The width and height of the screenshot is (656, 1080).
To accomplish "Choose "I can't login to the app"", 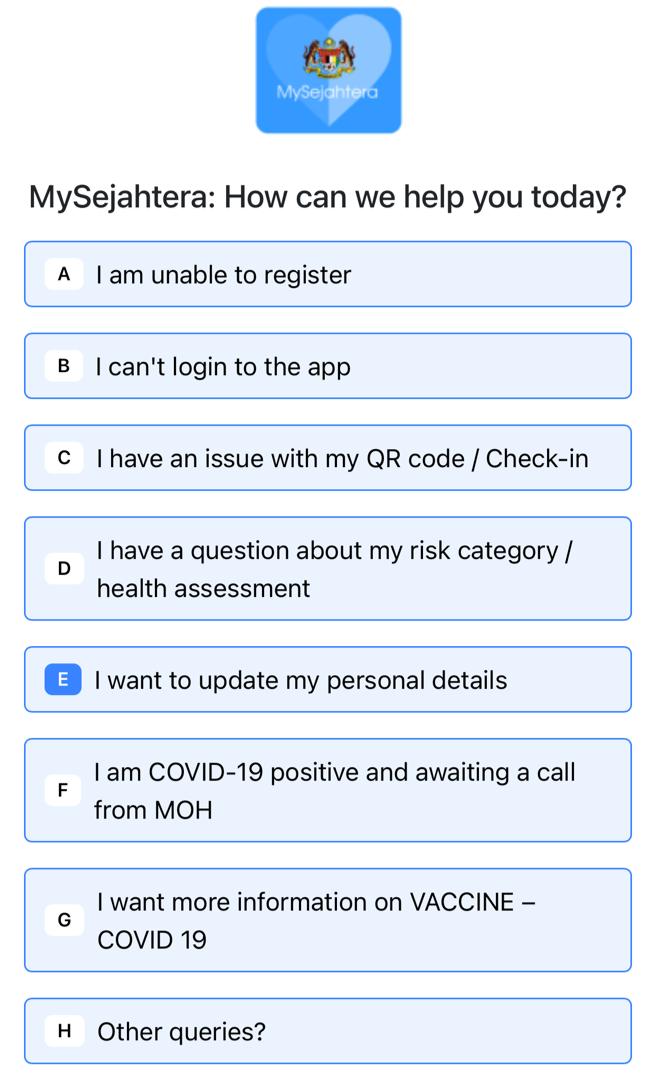I will pos(328,366).
